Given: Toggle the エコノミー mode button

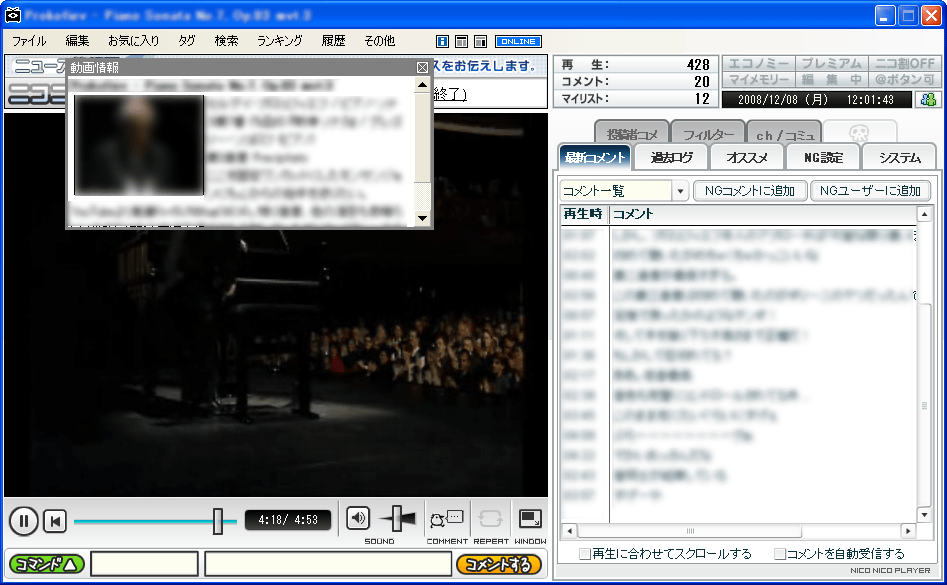Looking at the screenshot, I should 759,63.
